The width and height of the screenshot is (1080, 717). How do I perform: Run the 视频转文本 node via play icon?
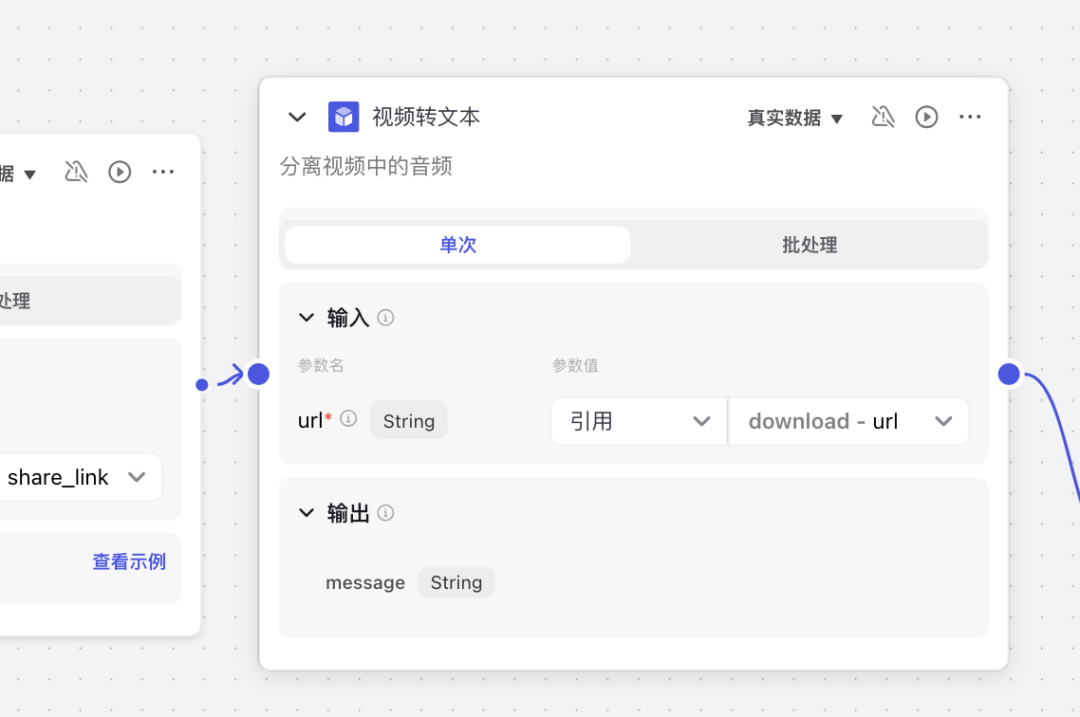coord(926,117)
